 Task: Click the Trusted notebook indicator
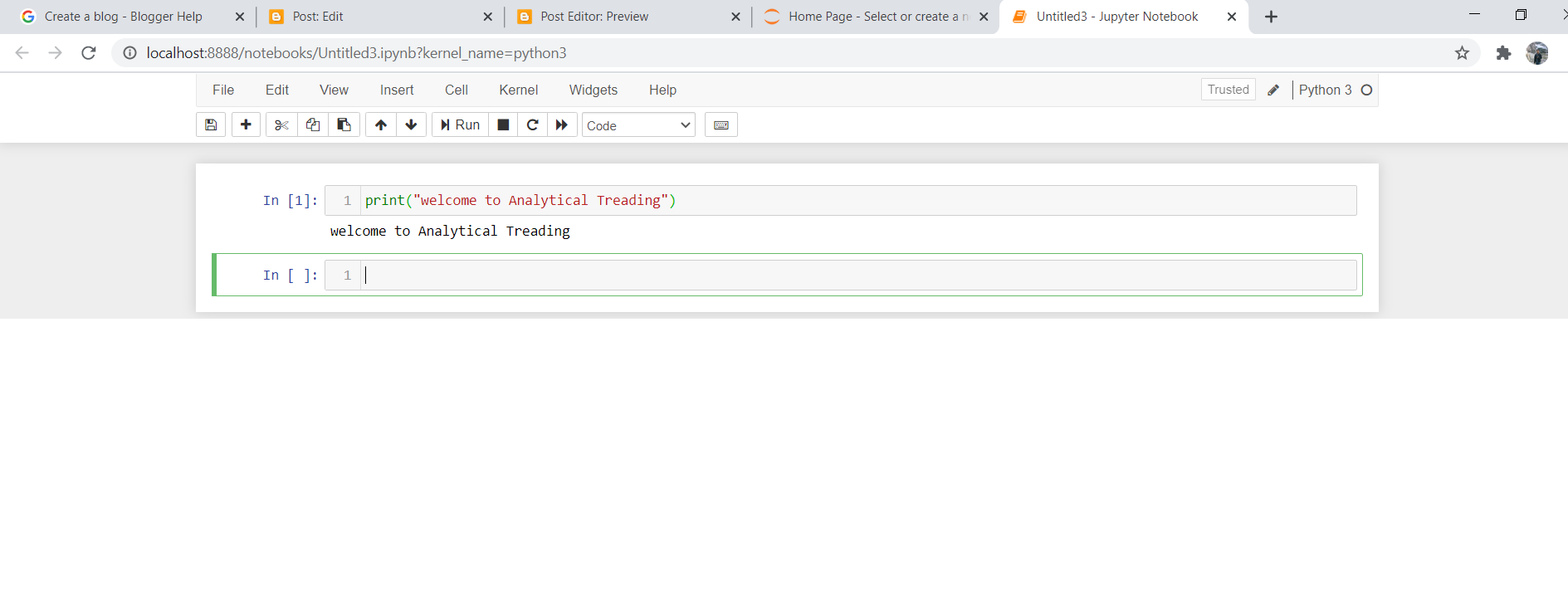pos(1228,90)
